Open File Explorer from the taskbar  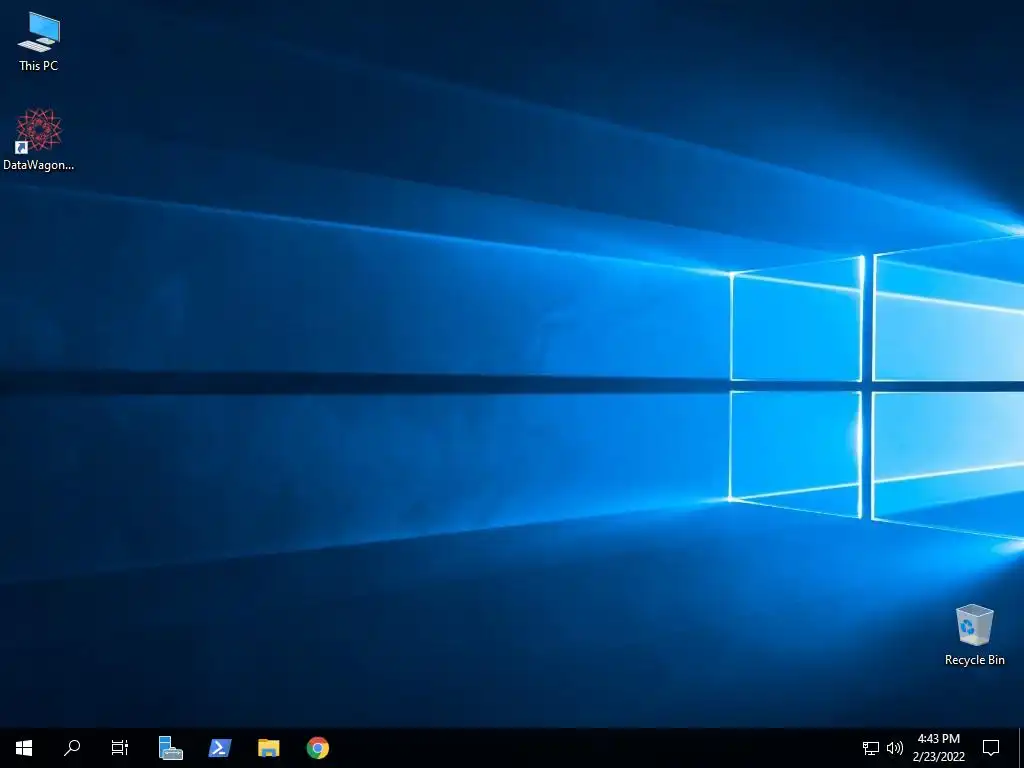point(268,748)
